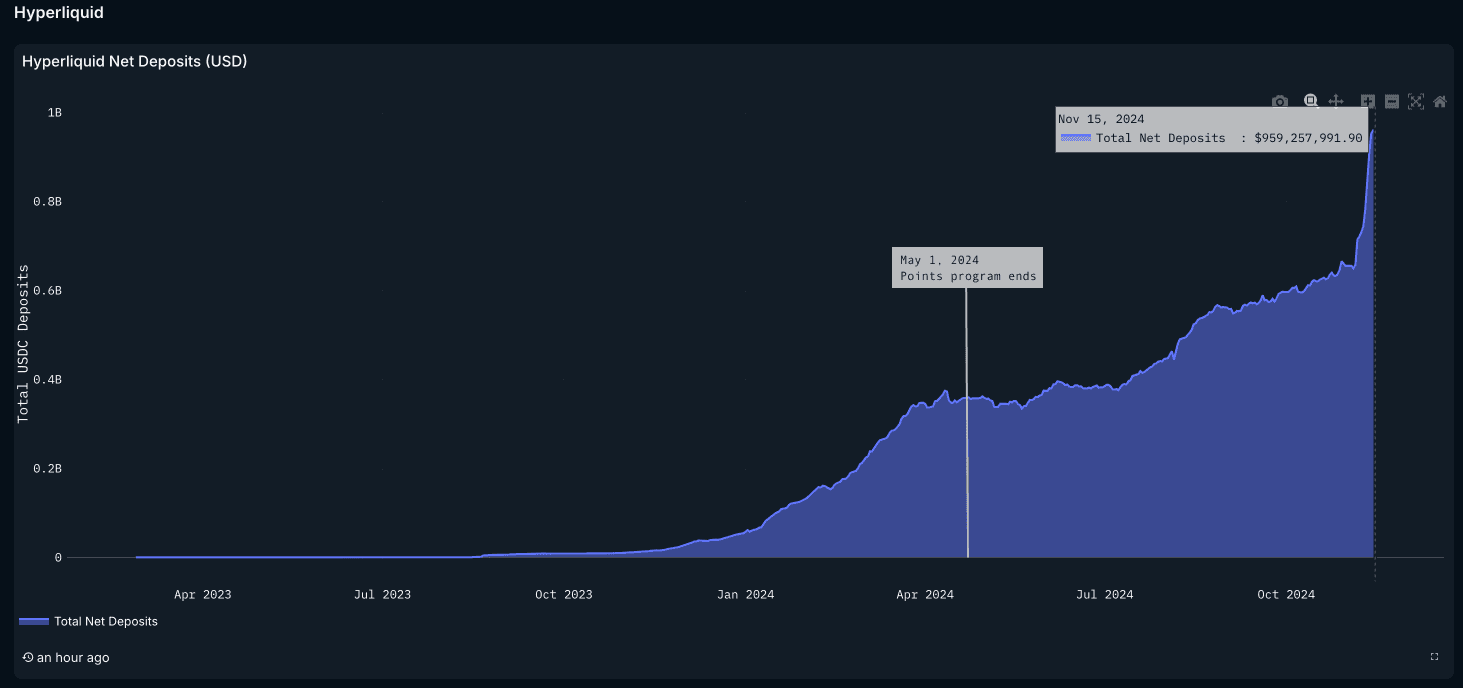Click the 'Points program ends' annotation
Image resolution: width=1463 pixels, height=688 pixels.
[967, 267]
